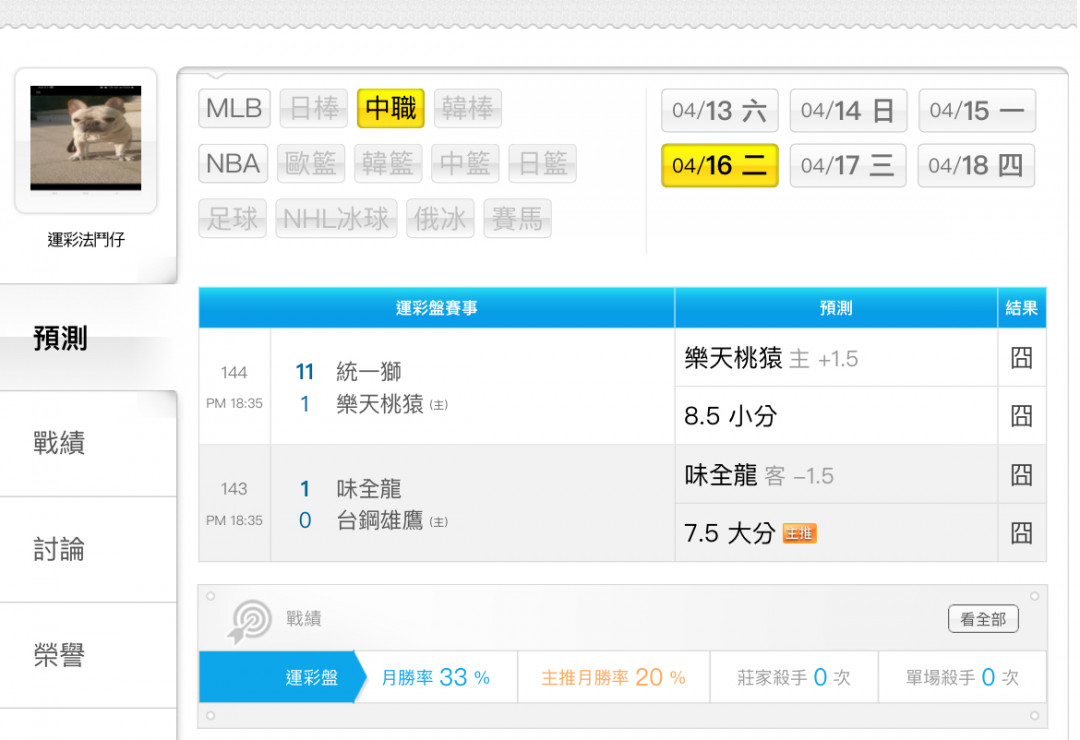Open the 預測 sidebar section
The image size is (1080, 740).
(x=88, y=338)
